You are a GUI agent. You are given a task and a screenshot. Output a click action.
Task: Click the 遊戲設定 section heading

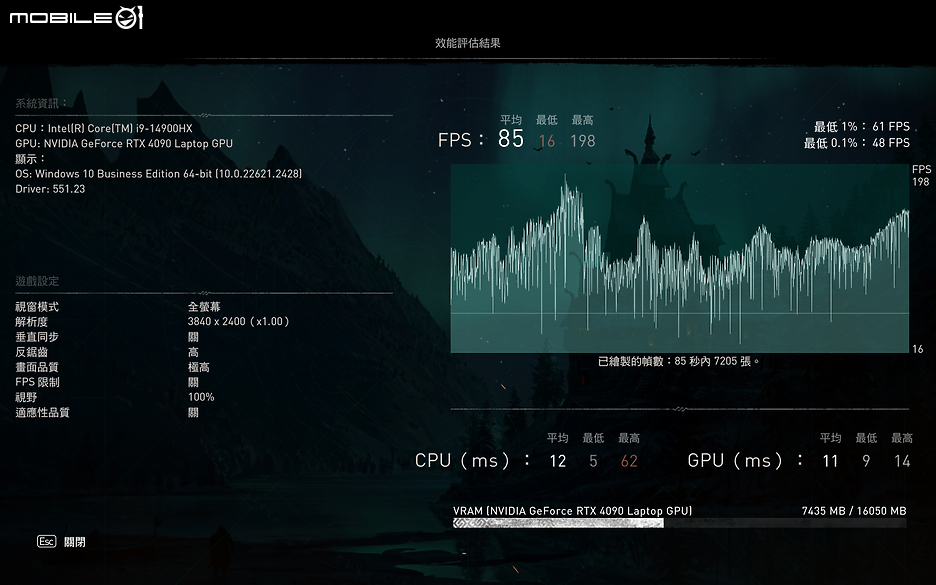click(37, 281)
